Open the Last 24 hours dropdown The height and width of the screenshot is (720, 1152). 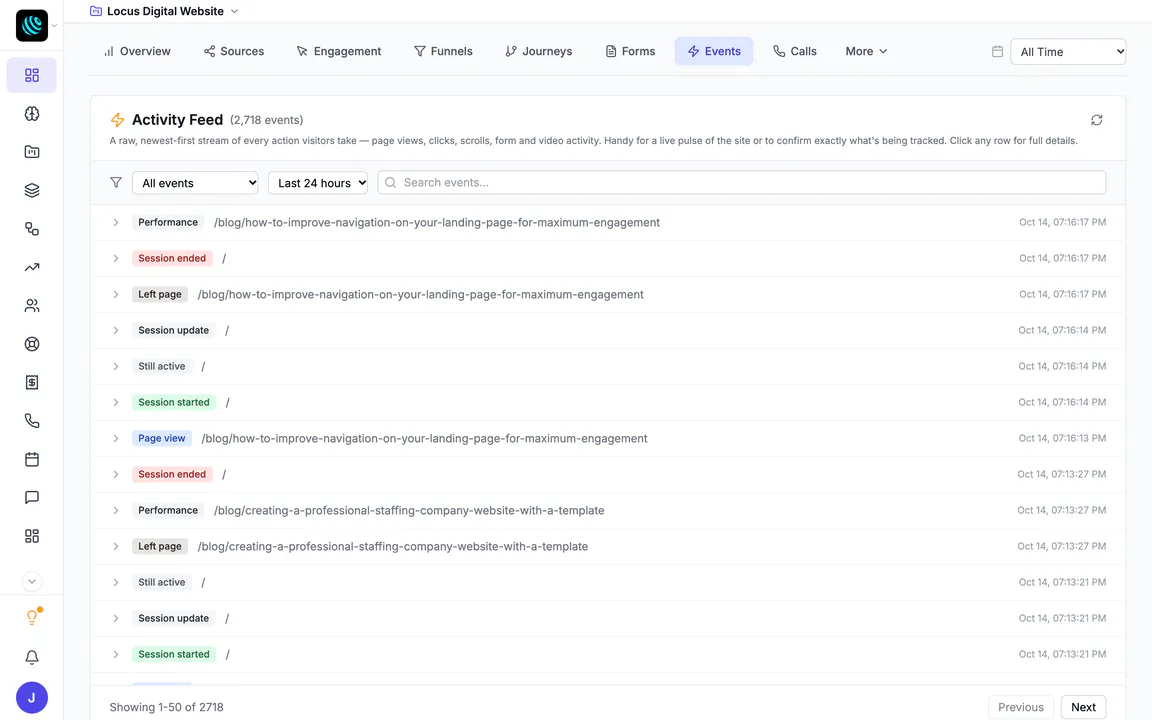pos(318,183)
